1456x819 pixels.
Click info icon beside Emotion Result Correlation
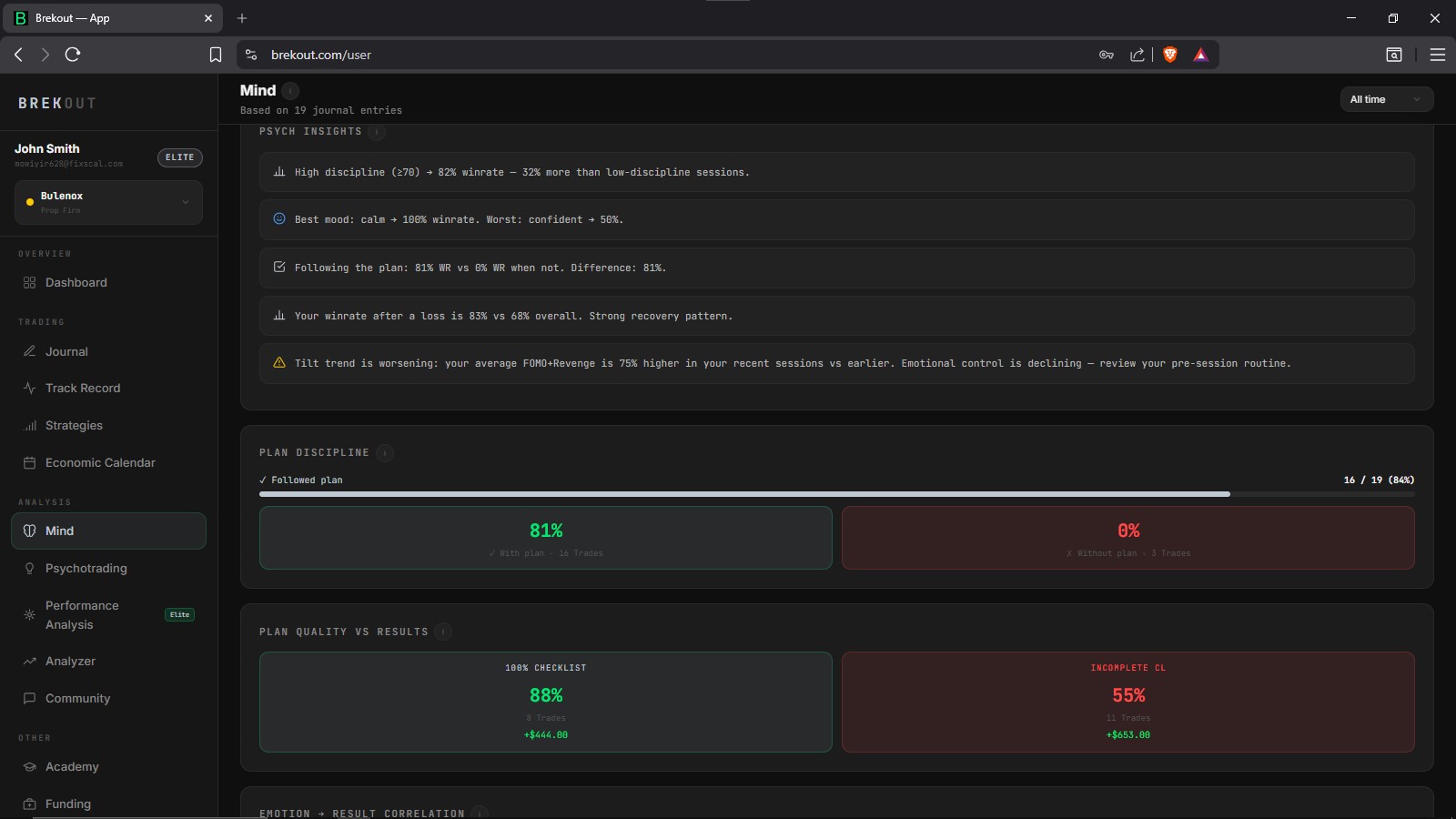(480, 813)
